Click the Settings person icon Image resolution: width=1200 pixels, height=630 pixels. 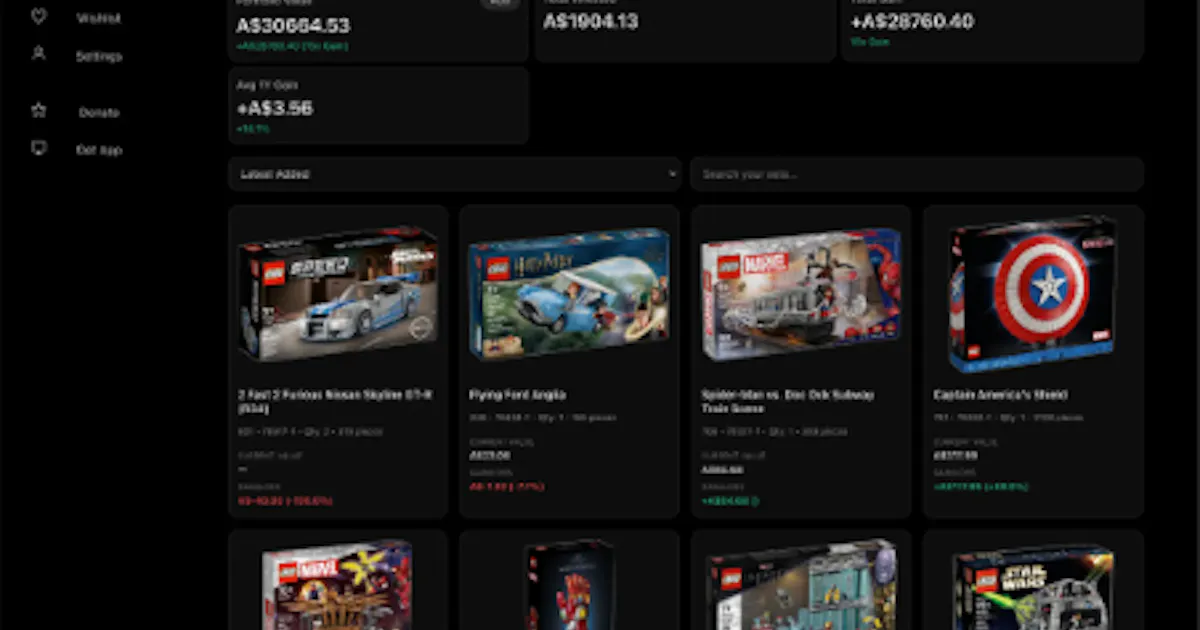tap(39, 54)
